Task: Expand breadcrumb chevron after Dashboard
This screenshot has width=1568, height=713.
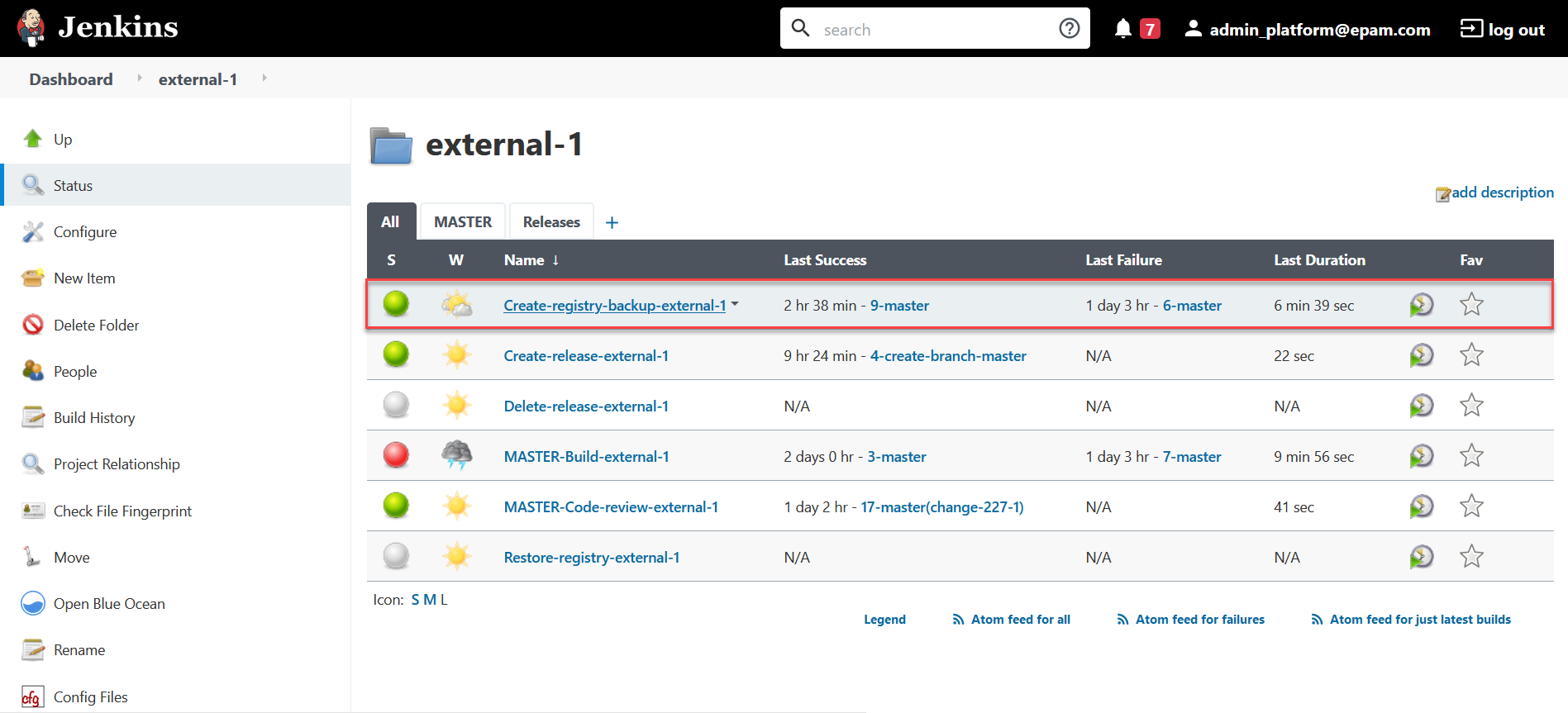Action: pos(140,78)
